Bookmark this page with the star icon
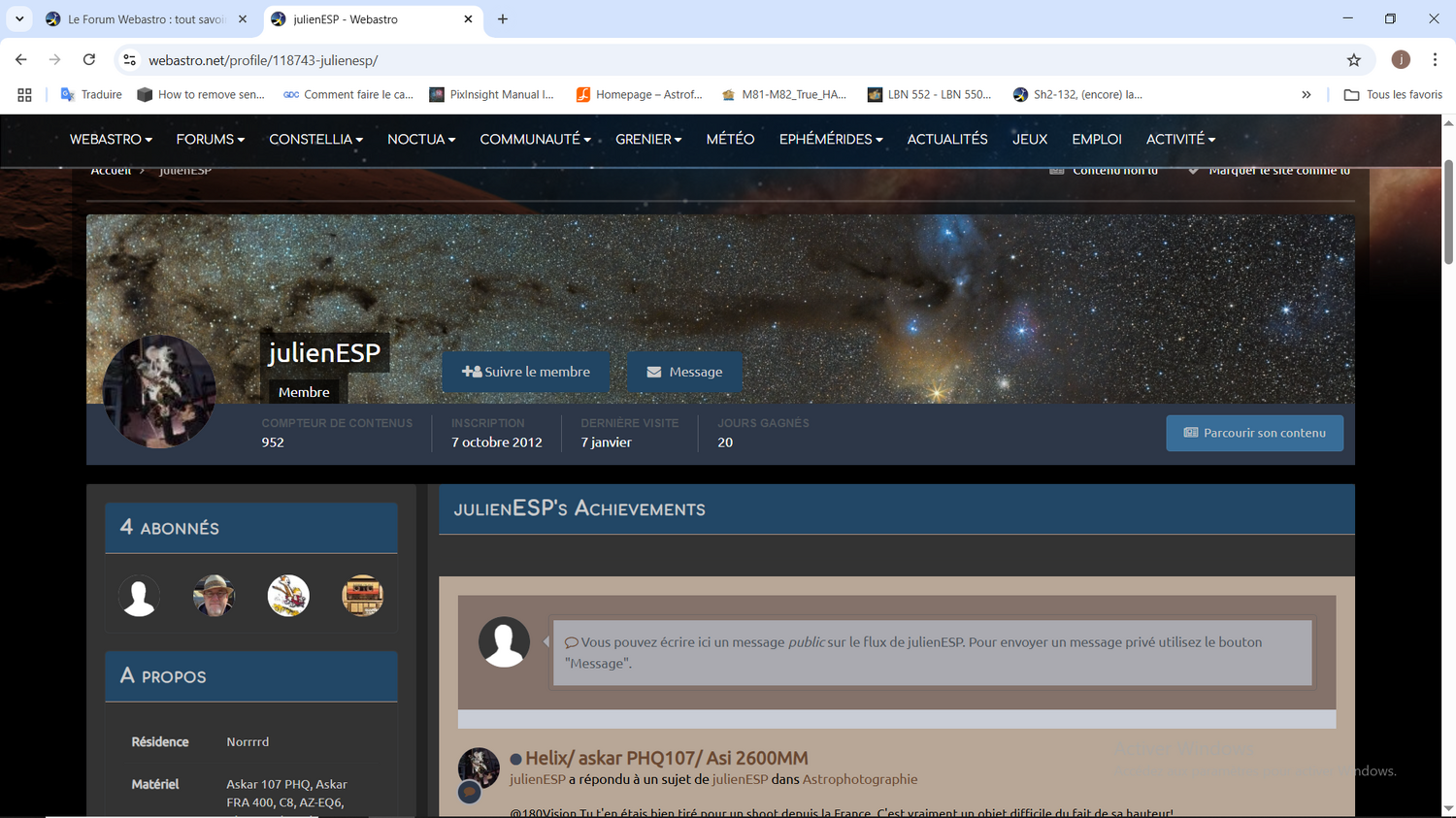 click(1354, 60)
